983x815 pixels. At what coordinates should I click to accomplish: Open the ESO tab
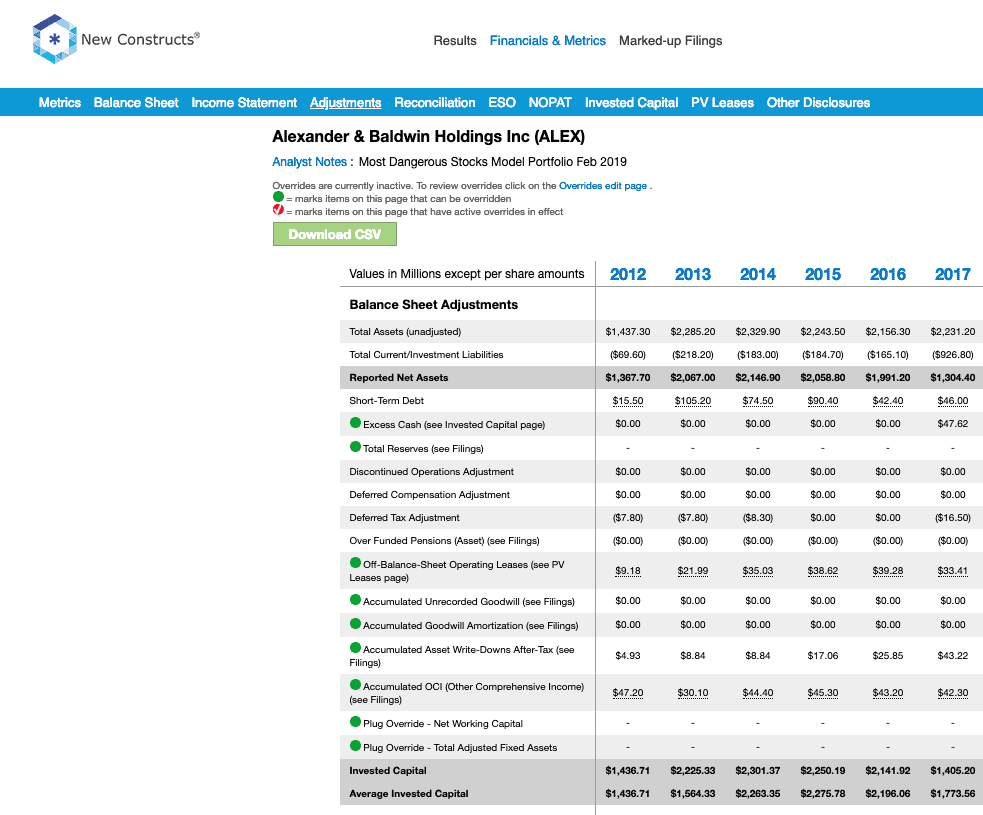[502, 103]
